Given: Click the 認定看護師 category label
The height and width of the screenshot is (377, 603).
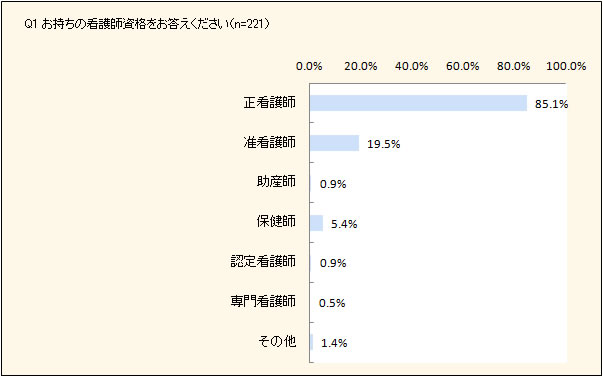Looking at the screenshot, I should [x=263, y=262].
